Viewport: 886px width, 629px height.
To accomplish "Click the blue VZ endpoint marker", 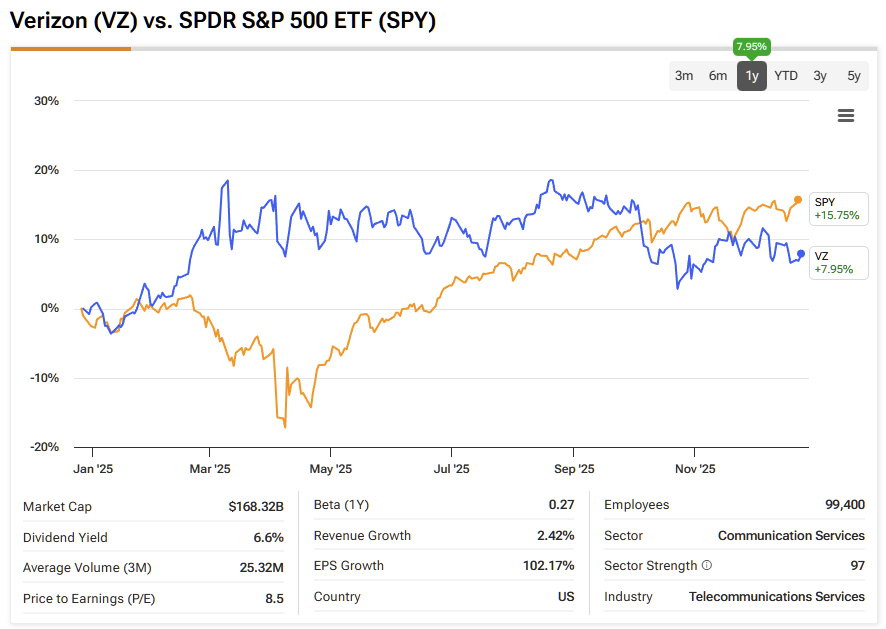I will click(801, 254).
